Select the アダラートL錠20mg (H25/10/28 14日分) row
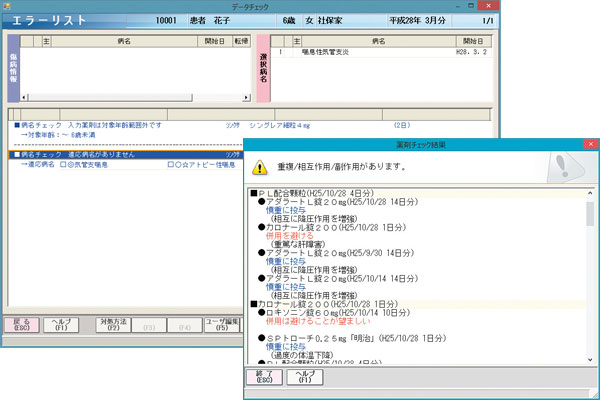The width and height of the screenshot is (600, 400). 338,202
